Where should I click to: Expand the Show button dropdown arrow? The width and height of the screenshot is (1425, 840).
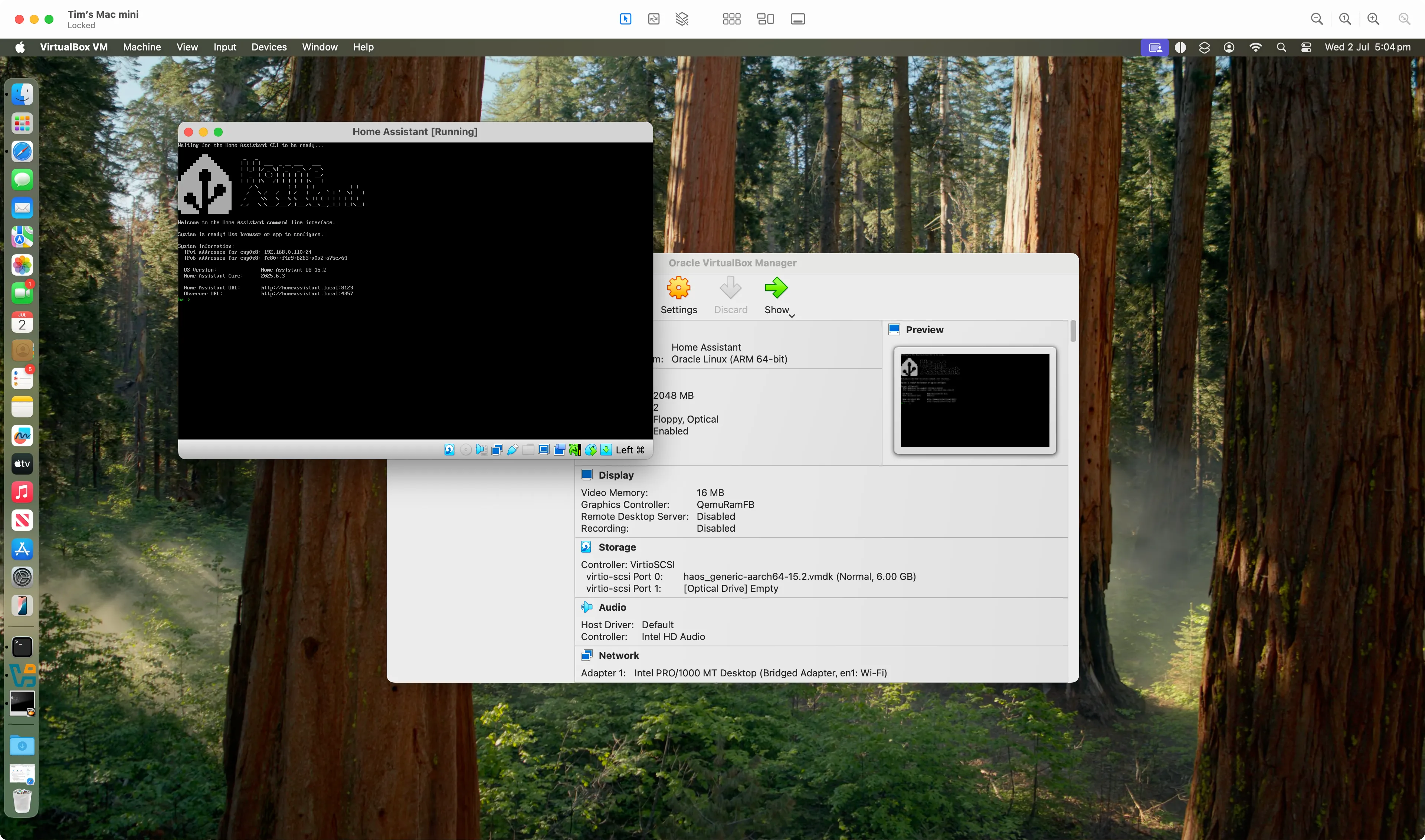[792, 315]
